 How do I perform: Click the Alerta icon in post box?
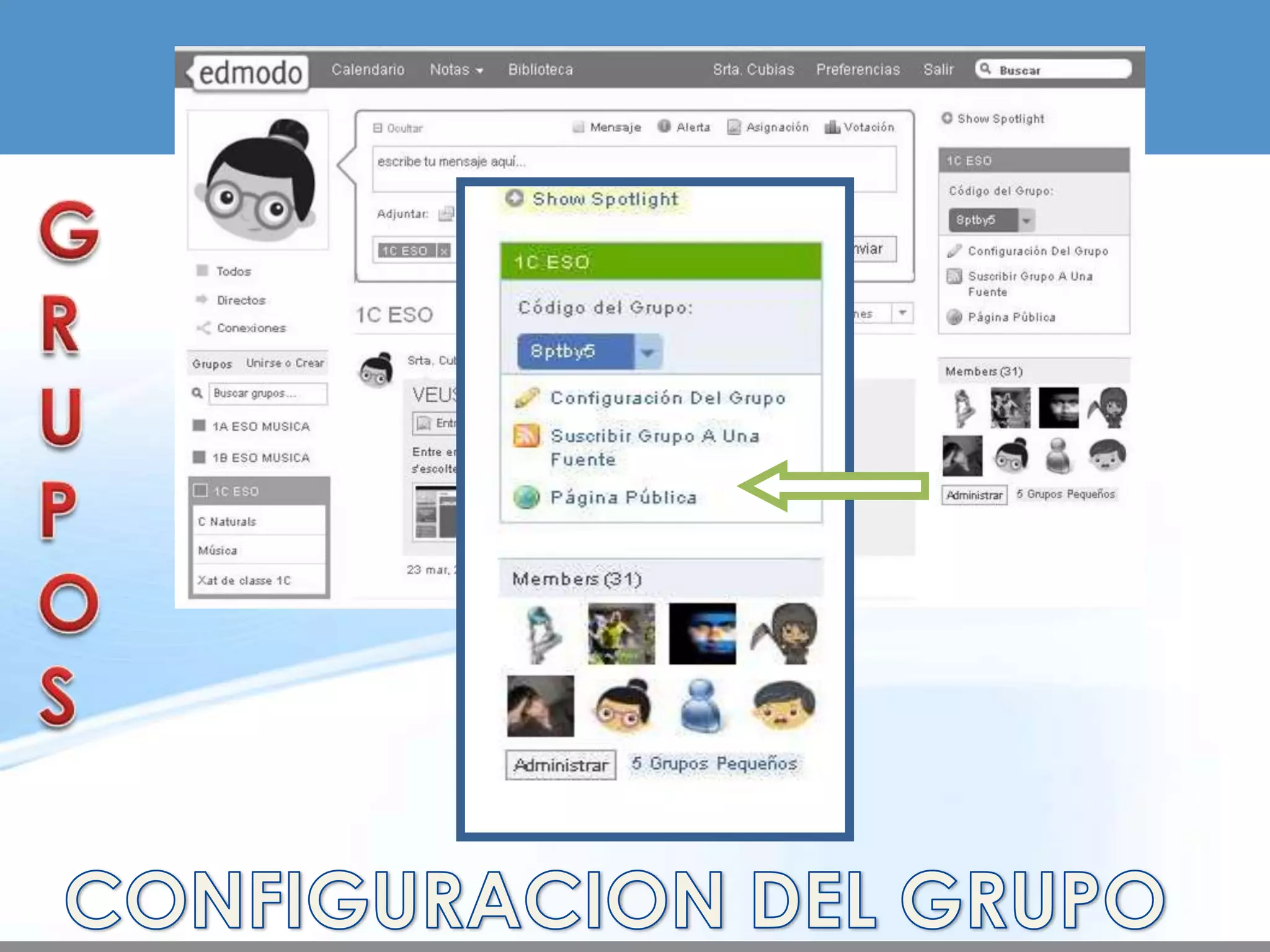coord(664,126)
